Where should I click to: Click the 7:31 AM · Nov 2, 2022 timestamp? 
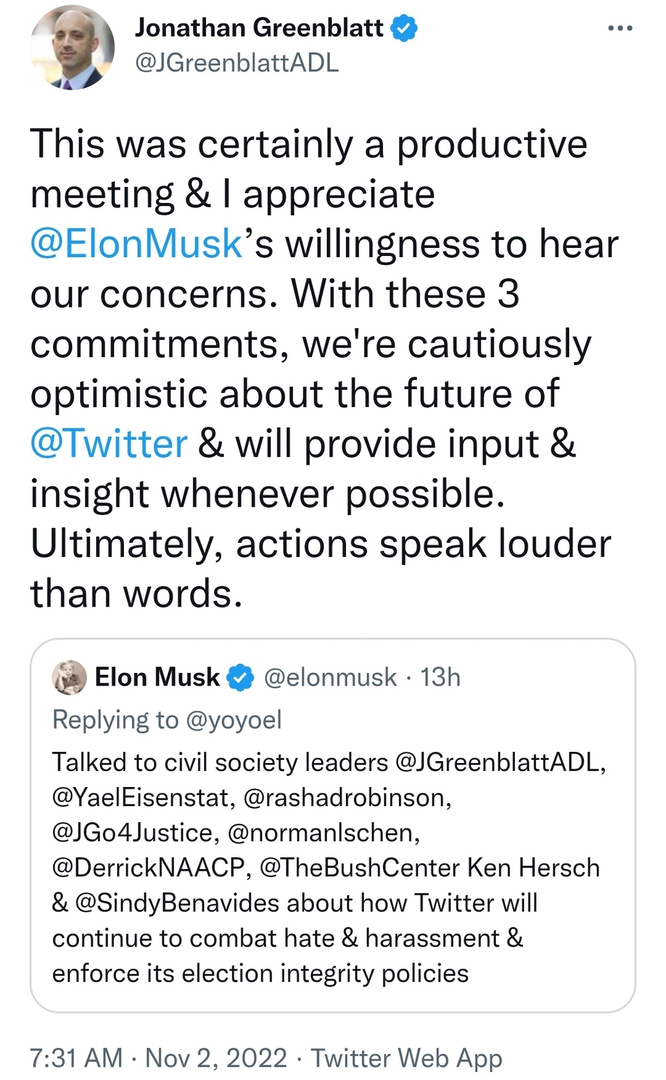pyautogui.click(x=161, y=1057)
